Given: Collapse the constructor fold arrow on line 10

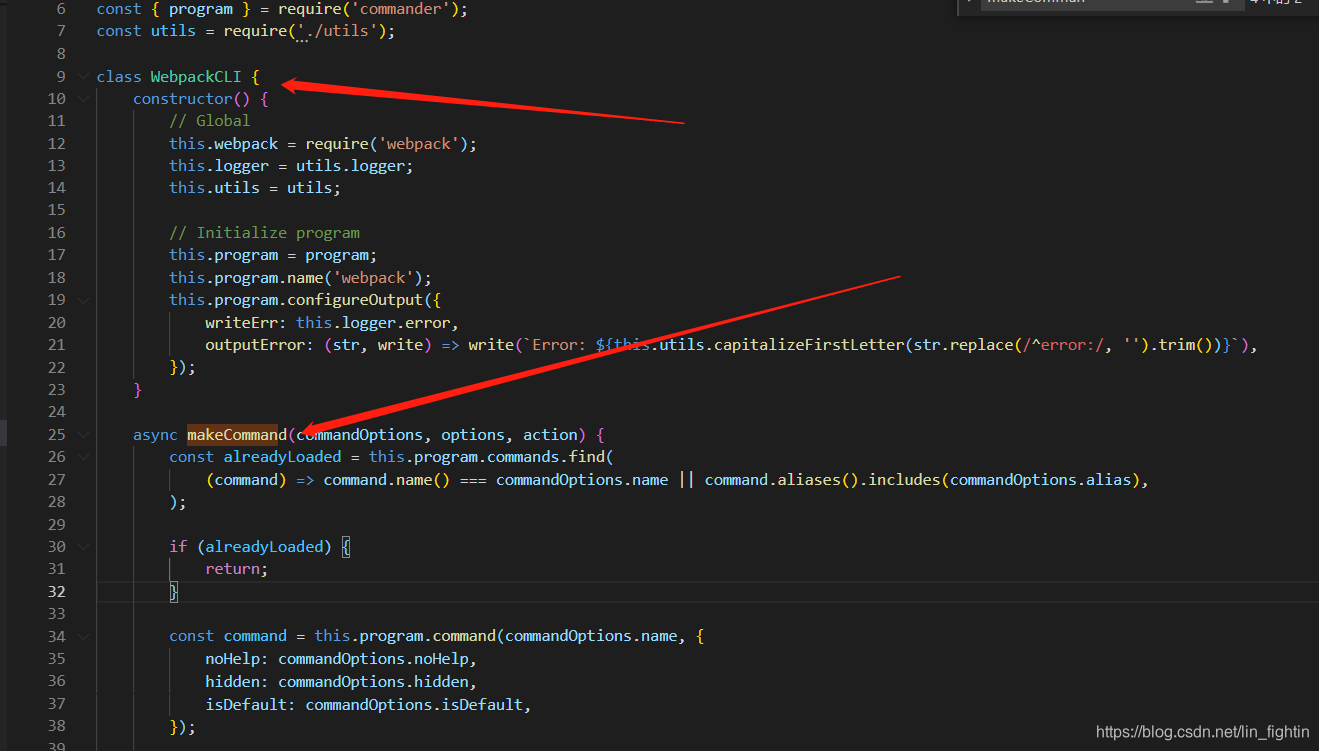Looking at the screenshot, I should pos(82,98).
